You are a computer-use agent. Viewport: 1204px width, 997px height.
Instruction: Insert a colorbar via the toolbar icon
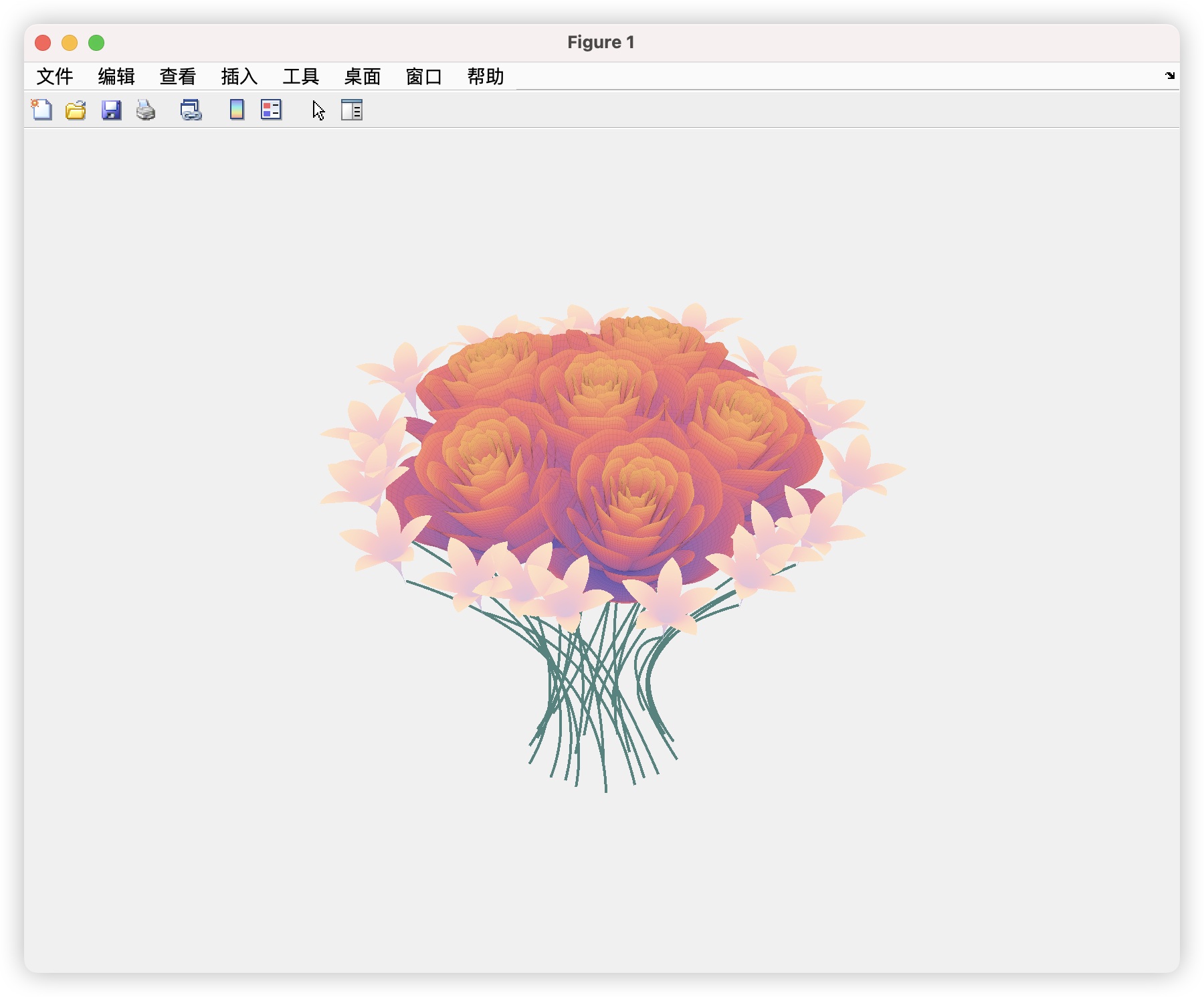pyautogui.click(x=237, y=110)
